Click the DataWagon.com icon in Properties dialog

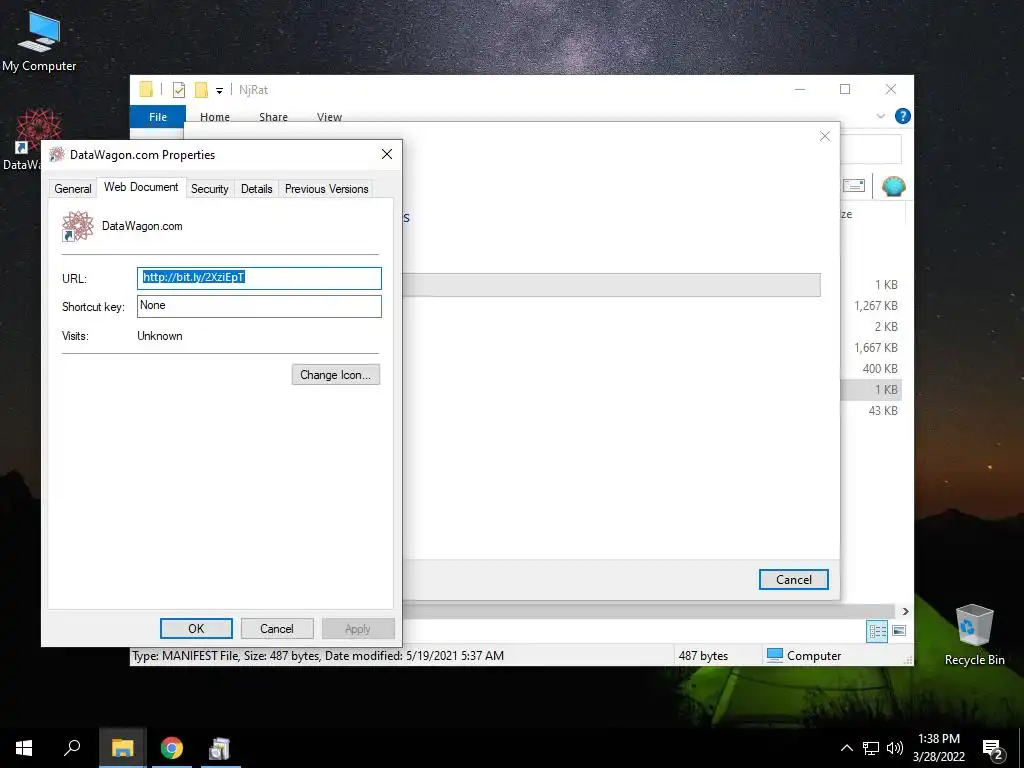coord(78,226)
